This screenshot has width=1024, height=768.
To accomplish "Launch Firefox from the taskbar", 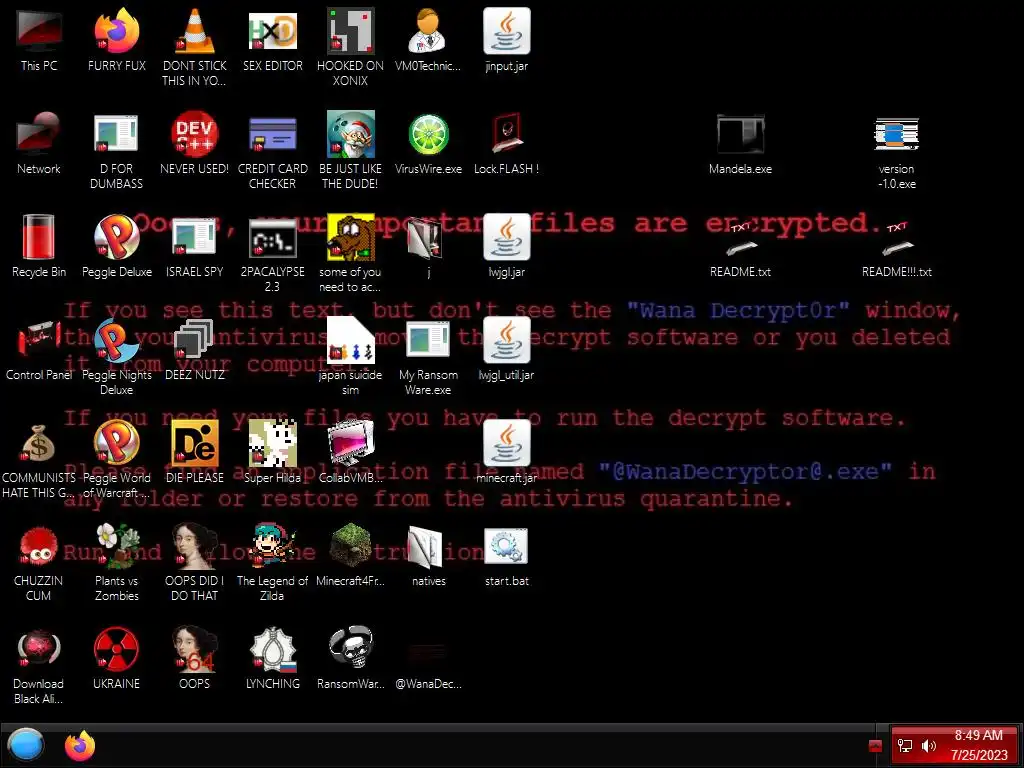I will [80, 745].
